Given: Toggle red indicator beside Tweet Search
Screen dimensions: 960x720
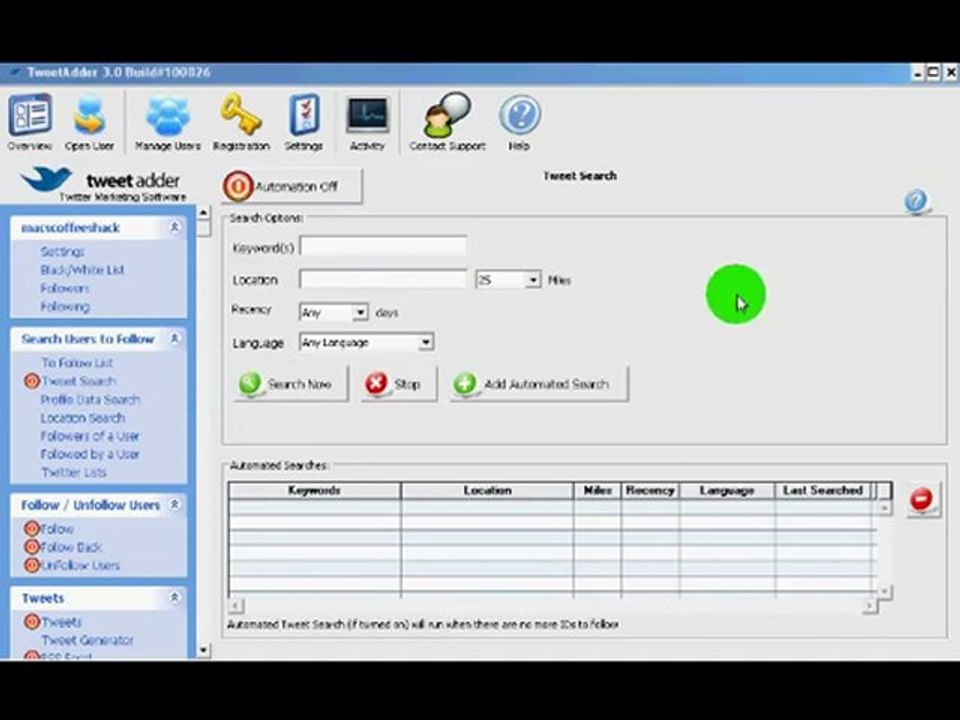Looking at the screenshot, I should tap(32, 381).
